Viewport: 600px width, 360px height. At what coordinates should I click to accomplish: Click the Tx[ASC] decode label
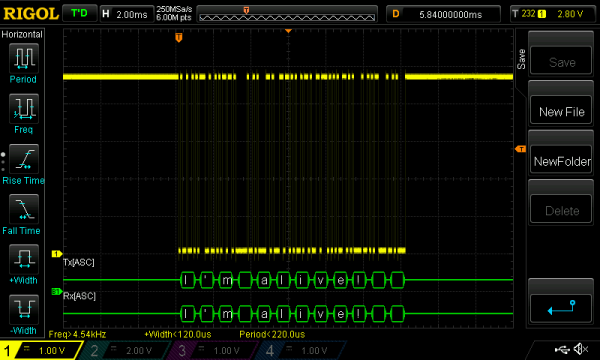(78, 262)
